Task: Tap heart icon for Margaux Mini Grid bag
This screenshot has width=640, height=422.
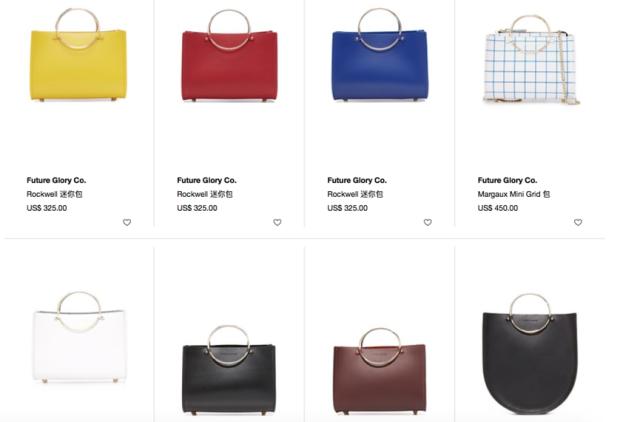Action: tap(578, 222)
